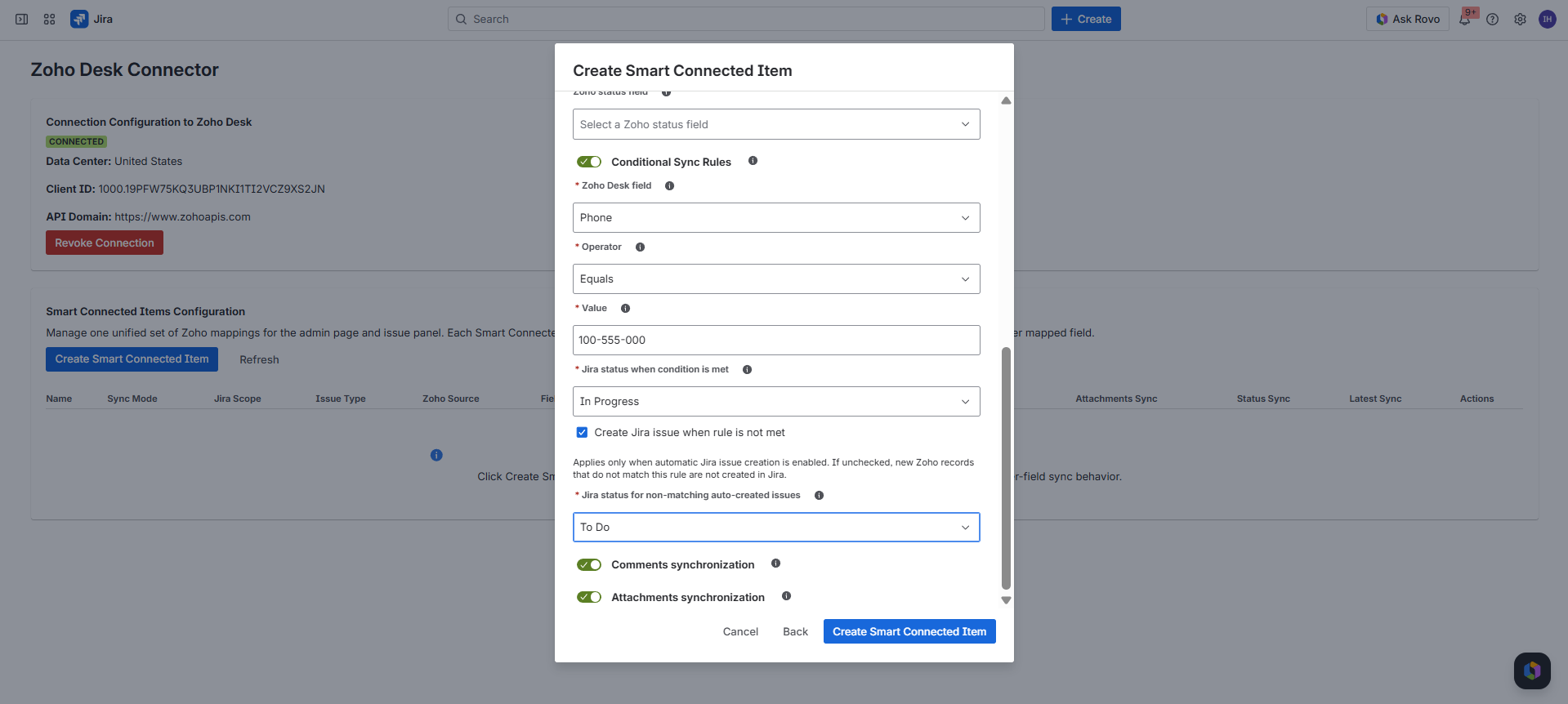
Task: Click Create Smart Connected Item on the admin page
Action: (x=132, y=359)
